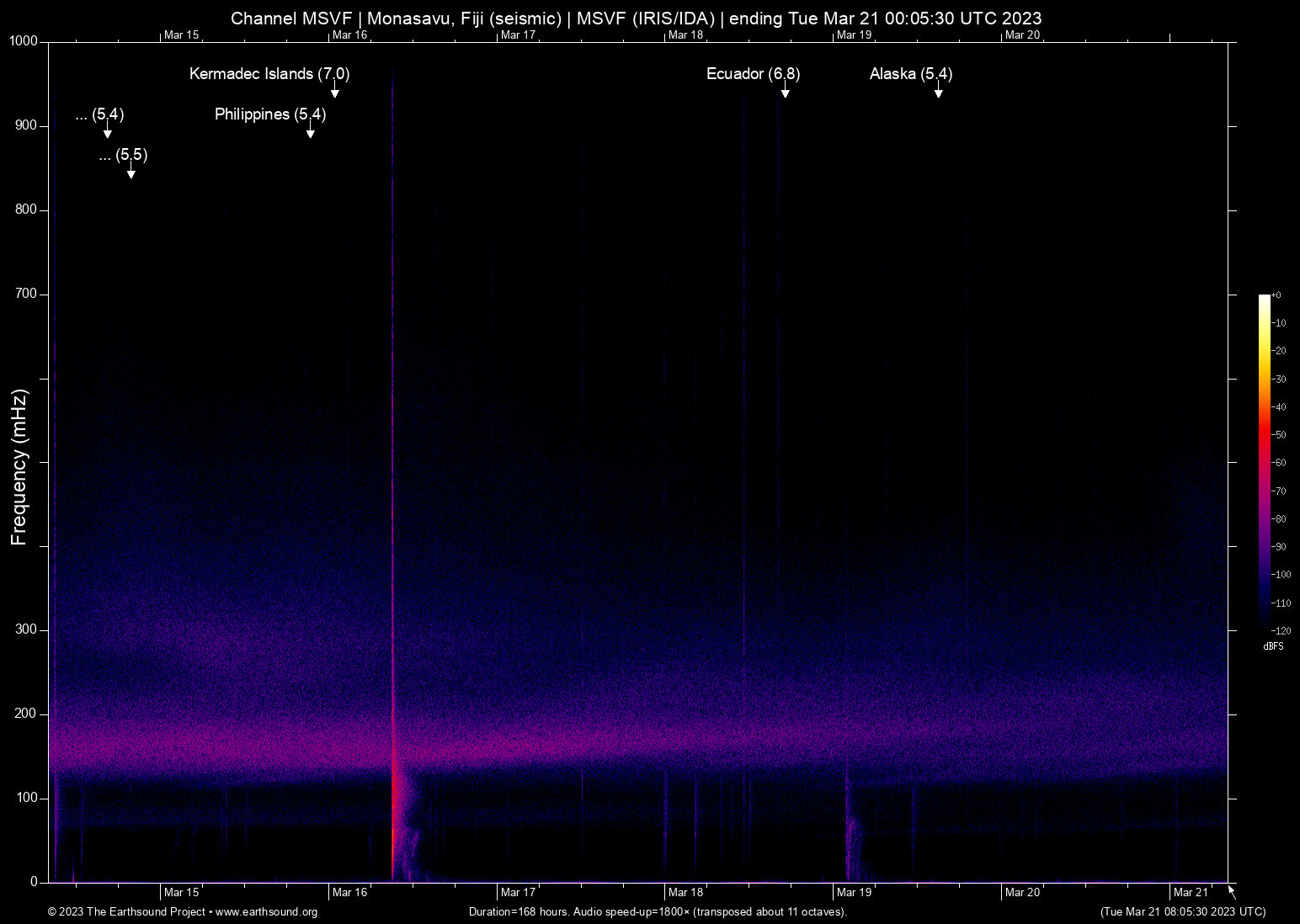This screenshot has height=924, width=1300.
Task: Click 'Mar 15' on the top time axis
Action: 182,35
